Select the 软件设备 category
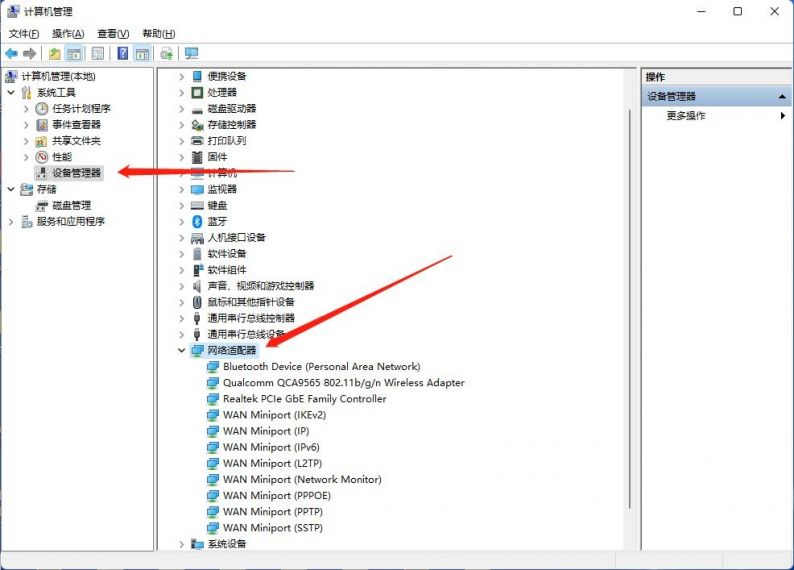This screenshot has width=794, height=570. click(226, 254)
